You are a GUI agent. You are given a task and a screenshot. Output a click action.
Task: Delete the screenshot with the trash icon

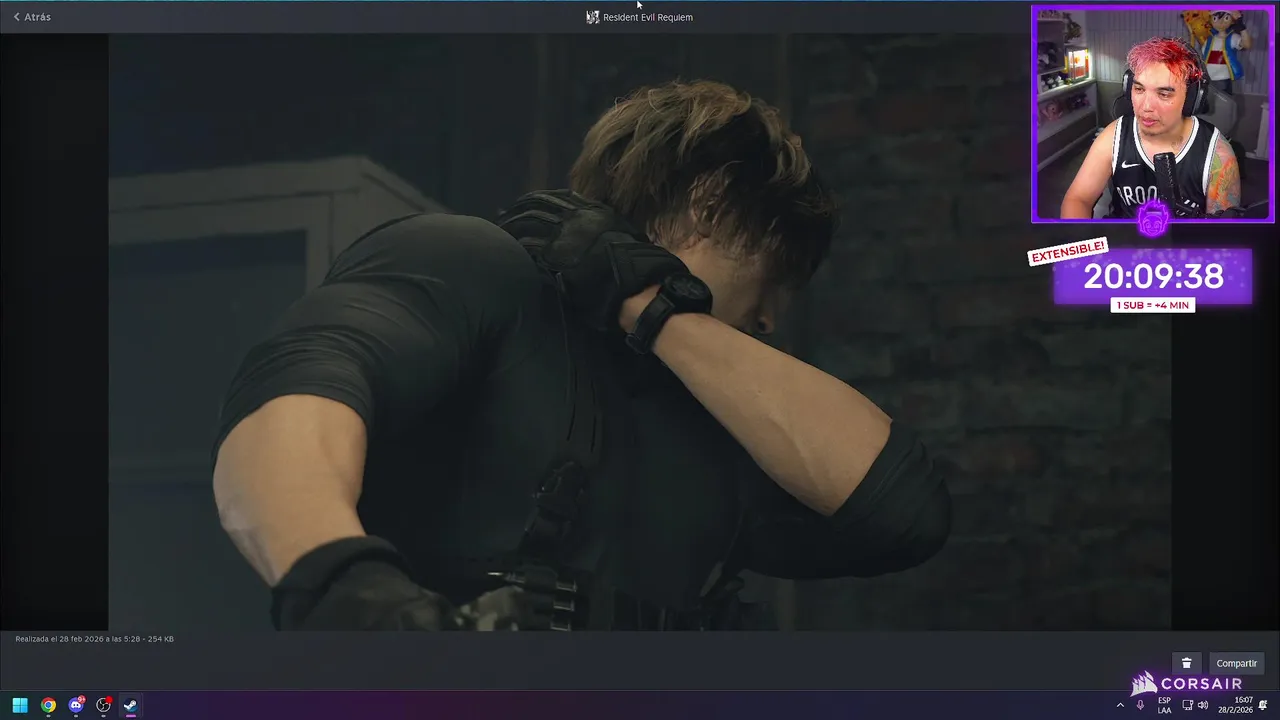(x=1186, y=663)
